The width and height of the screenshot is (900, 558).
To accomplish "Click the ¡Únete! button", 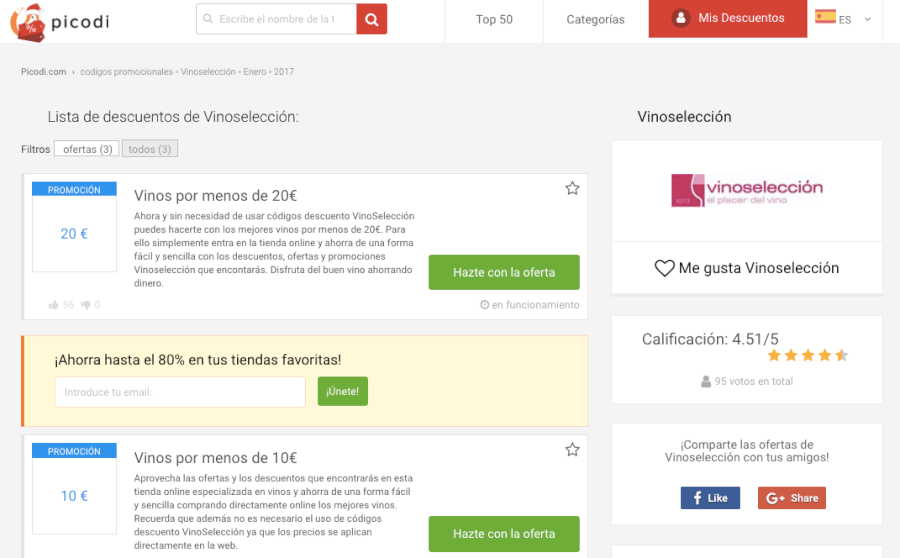I will pos(343,391).
